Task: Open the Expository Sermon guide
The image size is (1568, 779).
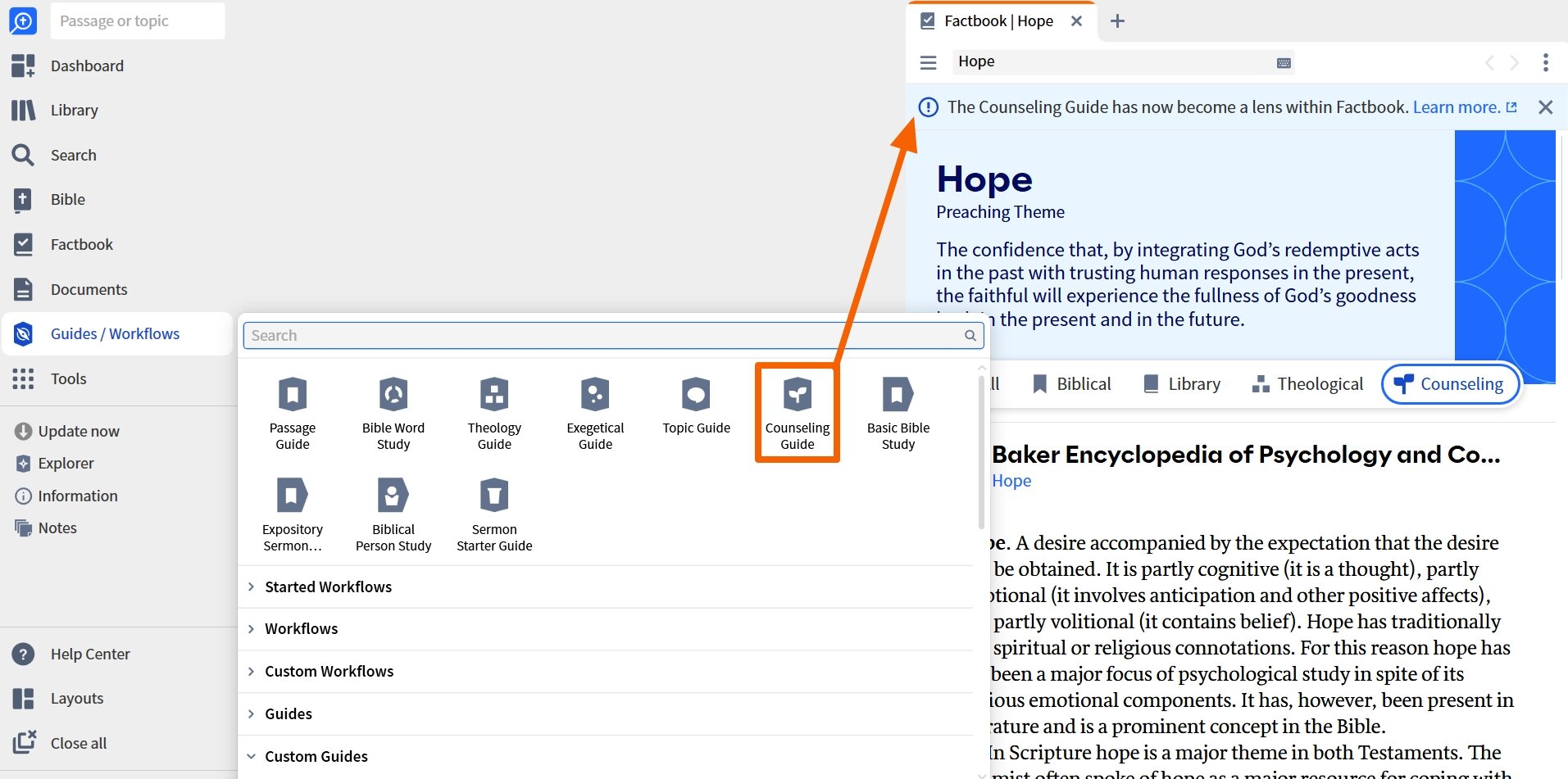Action: point(293,515)
